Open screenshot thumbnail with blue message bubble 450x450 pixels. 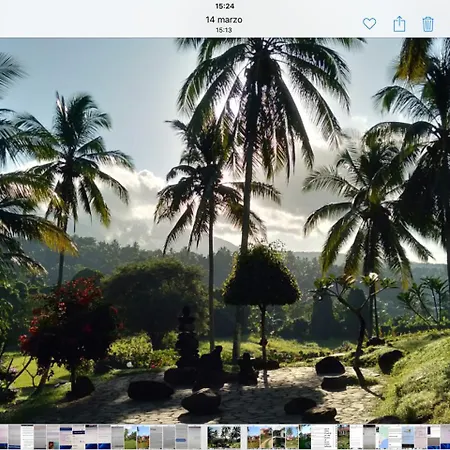tap(182, 437)
